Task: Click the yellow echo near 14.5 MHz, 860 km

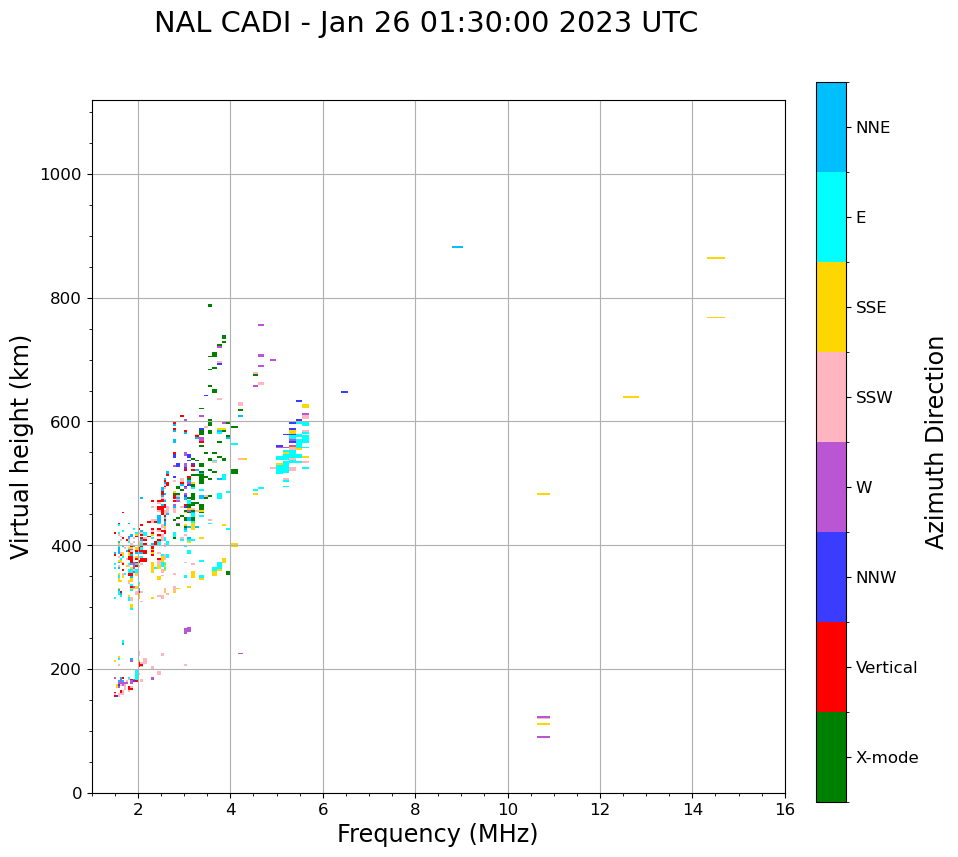Action: 715,258
